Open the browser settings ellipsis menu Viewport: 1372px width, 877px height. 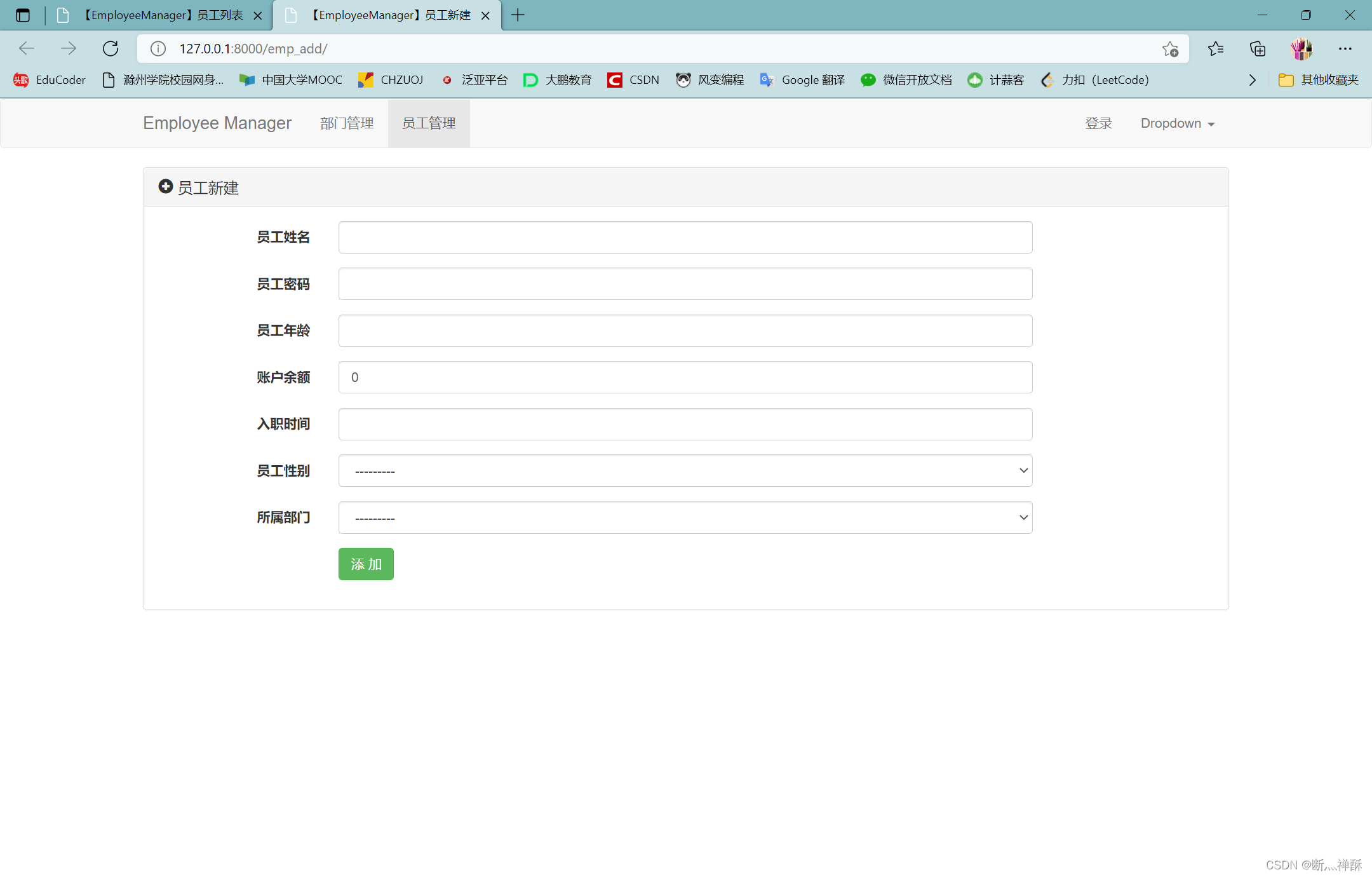pos(1345,48)
